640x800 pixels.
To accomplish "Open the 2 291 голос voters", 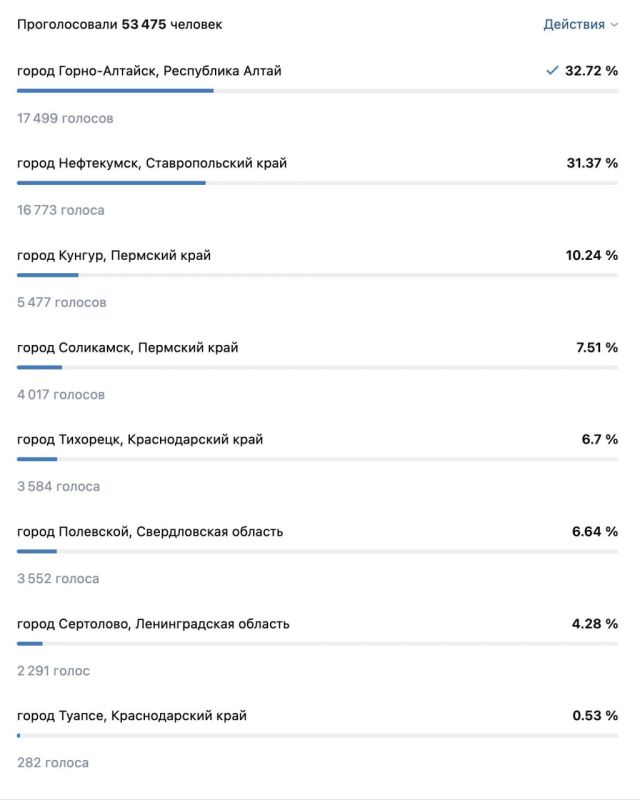I will click(x=54, y=670).
